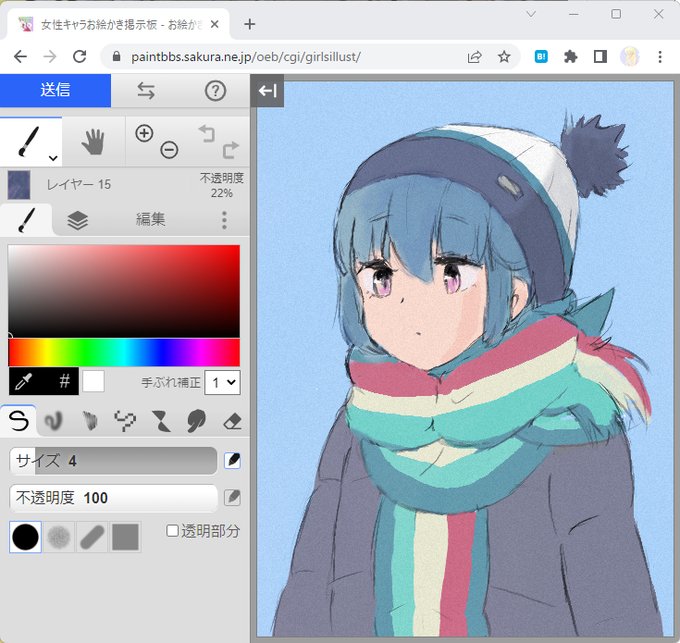This screenshot has height=643, width=680.
Task: Adjust the サイズ size slider
Action: tap(113, 460)
